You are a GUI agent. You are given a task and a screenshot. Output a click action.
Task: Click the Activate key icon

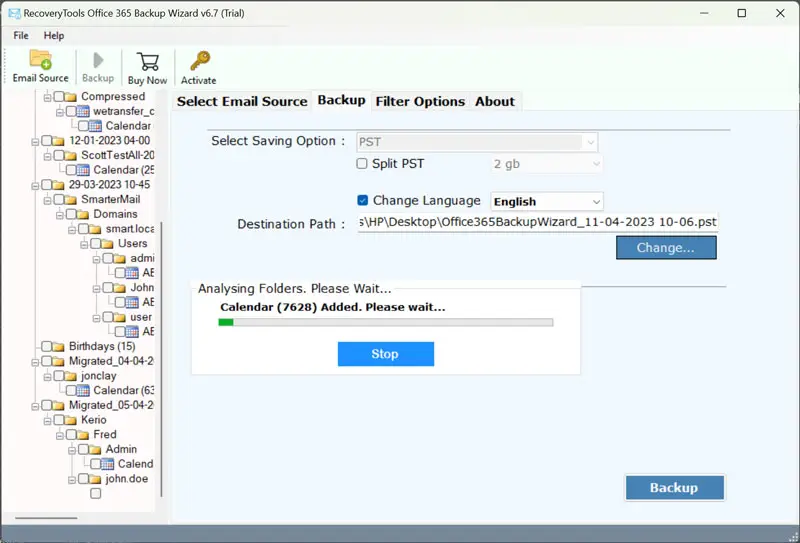click(x=199, y=61)
